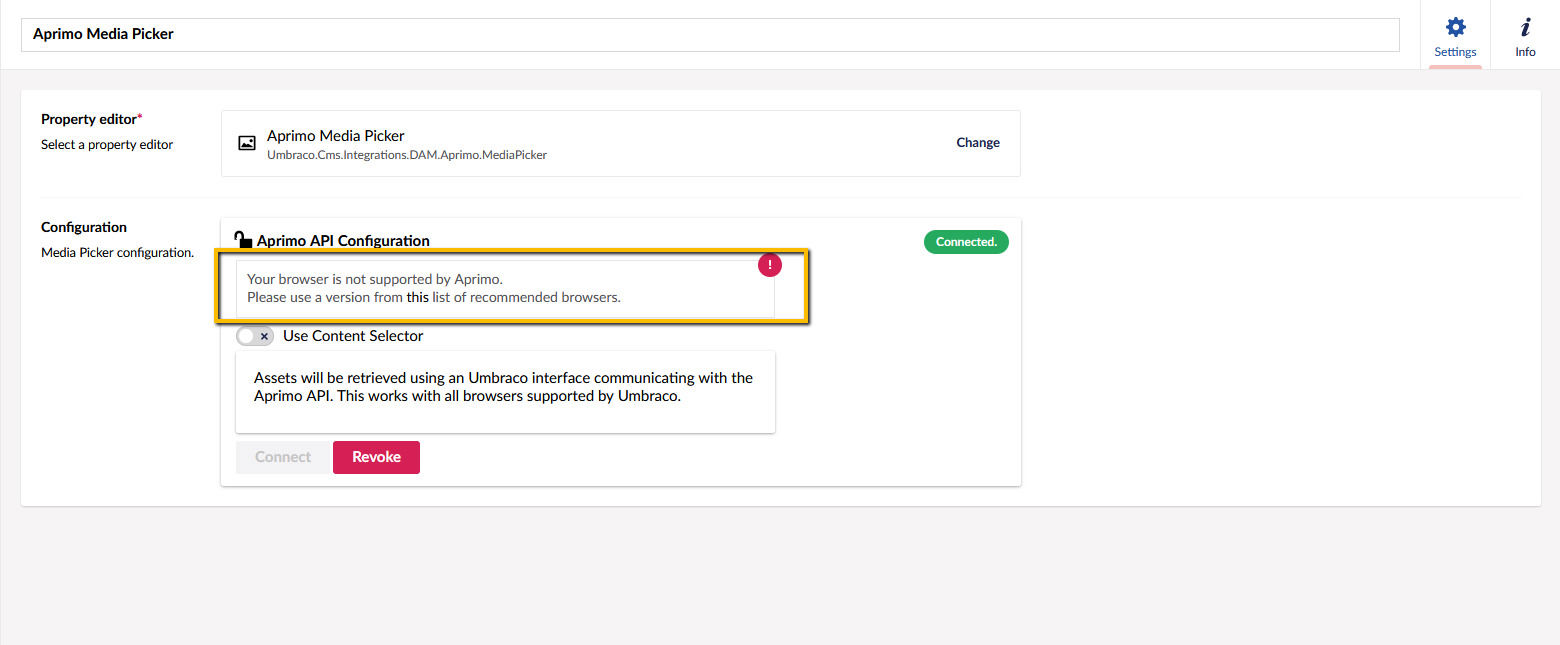
Task: Click the data type name field
Action: [x=710, y=34]
